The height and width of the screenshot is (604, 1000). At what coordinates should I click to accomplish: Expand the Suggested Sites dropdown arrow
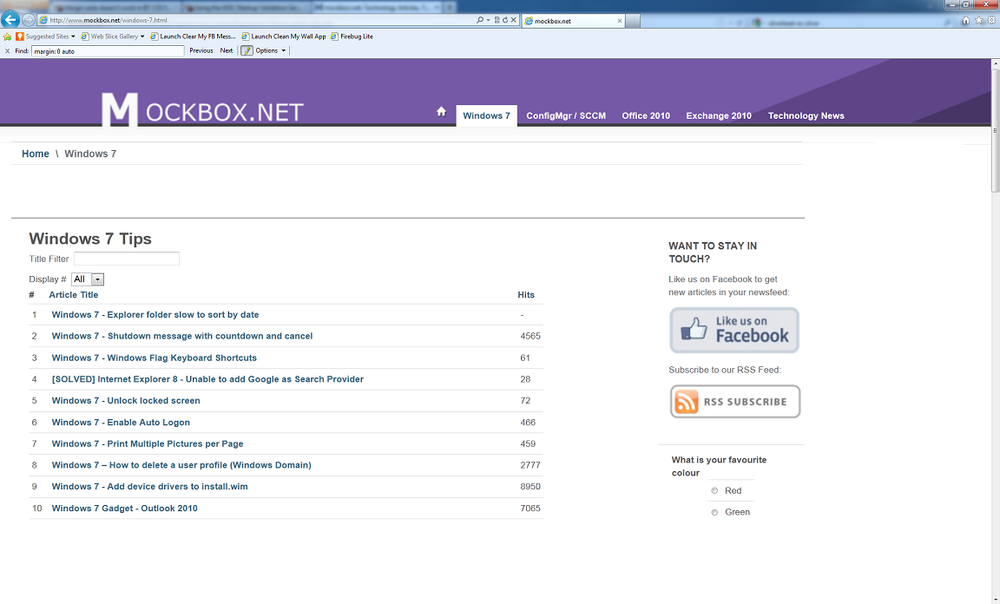73,36
